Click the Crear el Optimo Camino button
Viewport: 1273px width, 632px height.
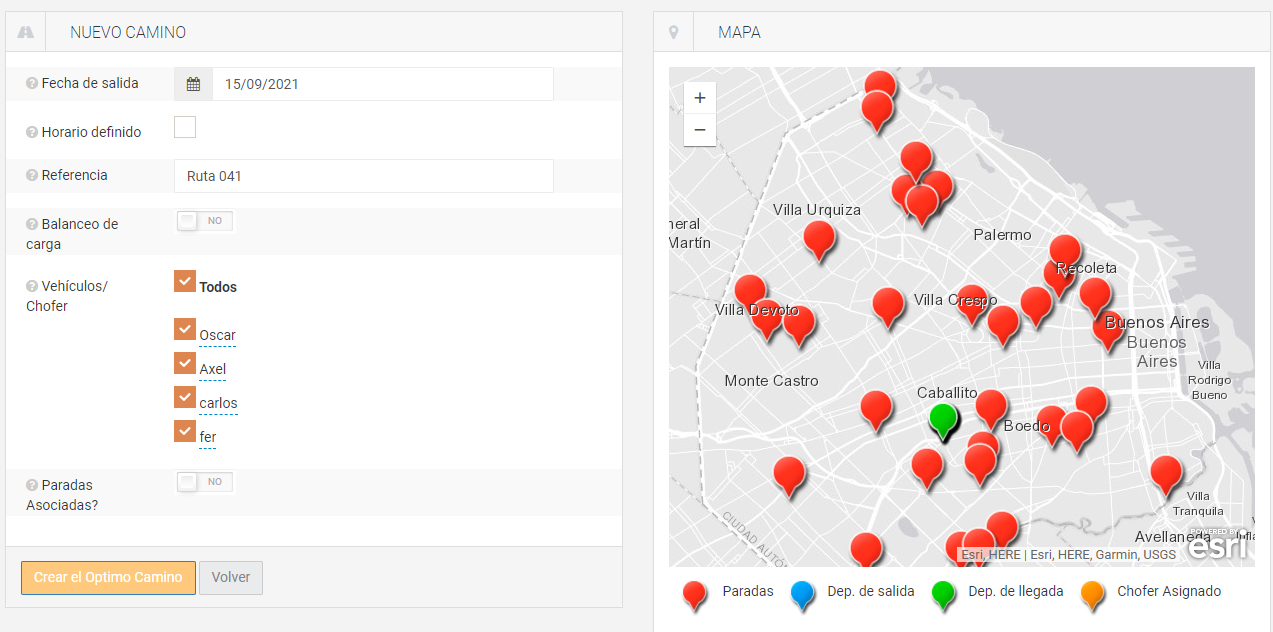click(108, 577)
